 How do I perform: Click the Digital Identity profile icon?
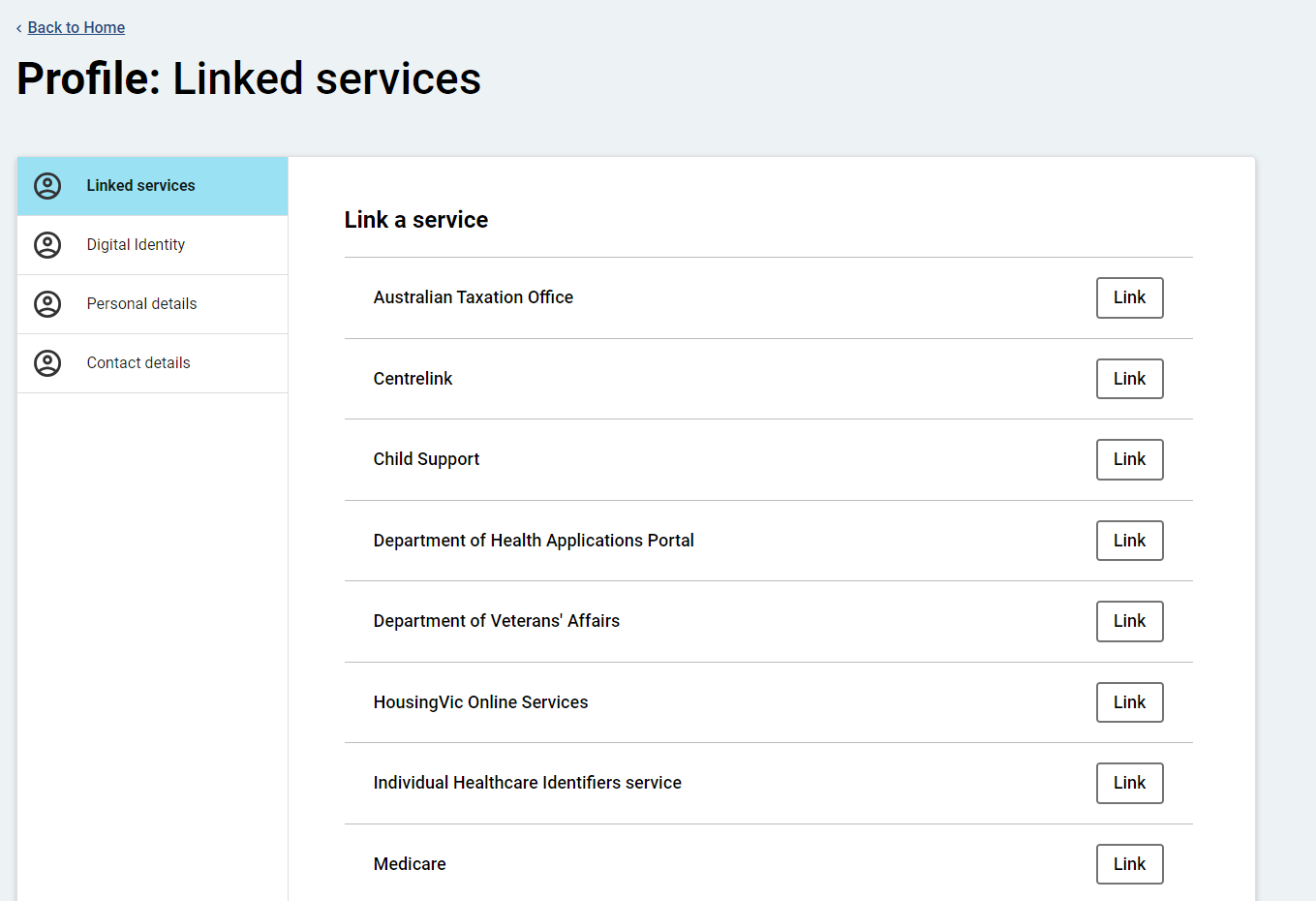coord(47,245)
